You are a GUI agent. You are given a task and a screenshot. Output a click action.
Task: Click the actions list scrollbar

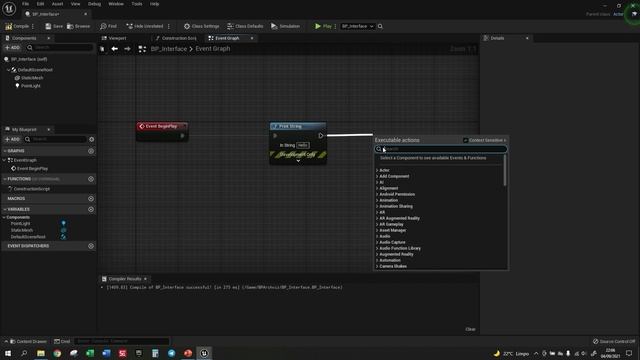point(505,171)
